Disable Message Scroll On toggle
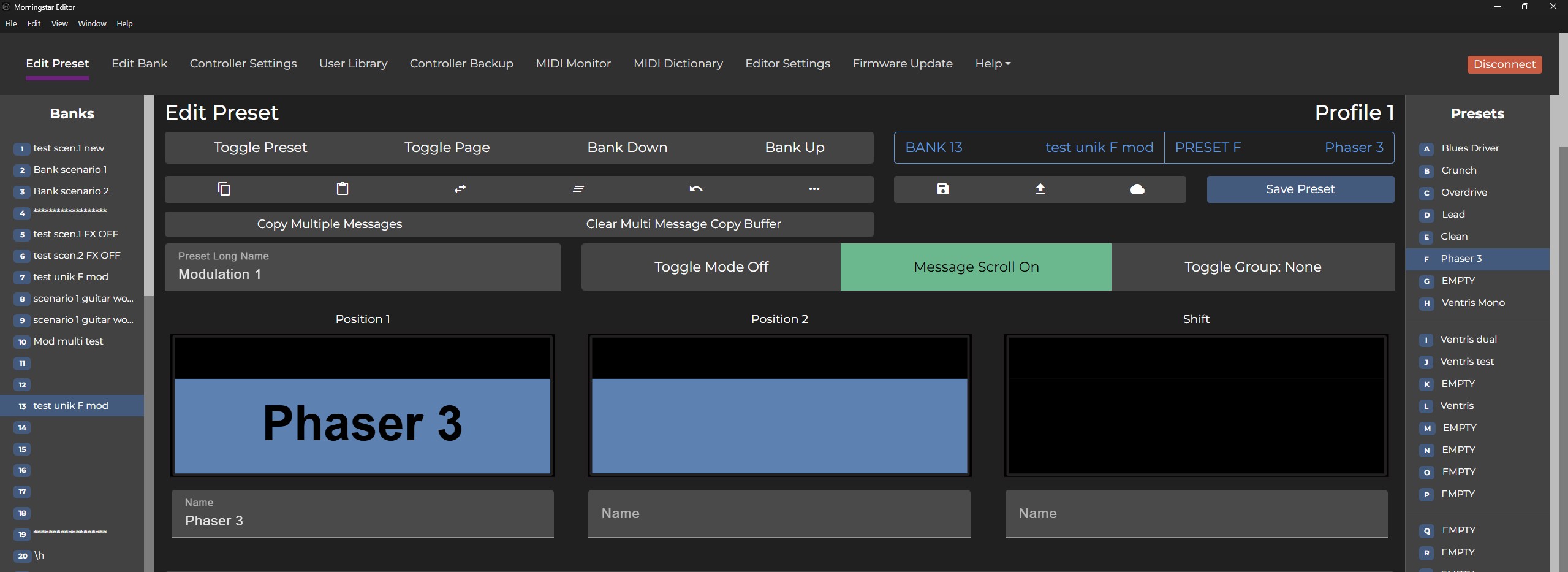The width and height of the screenshot is (1568, 572). [975, 267]
